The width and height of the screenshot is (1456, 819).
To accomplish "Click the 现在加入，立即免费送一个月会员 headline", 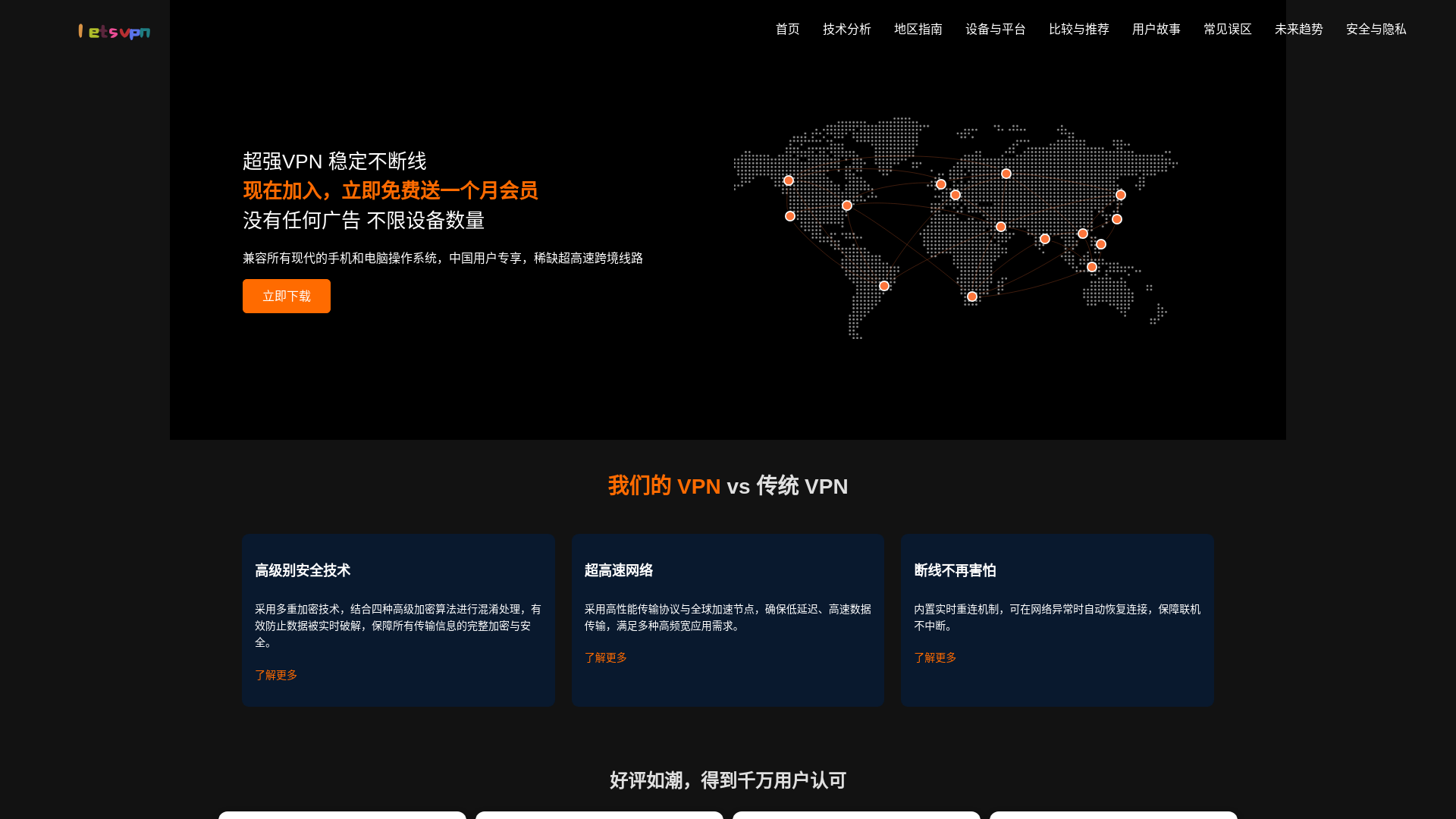I will 391,190.
